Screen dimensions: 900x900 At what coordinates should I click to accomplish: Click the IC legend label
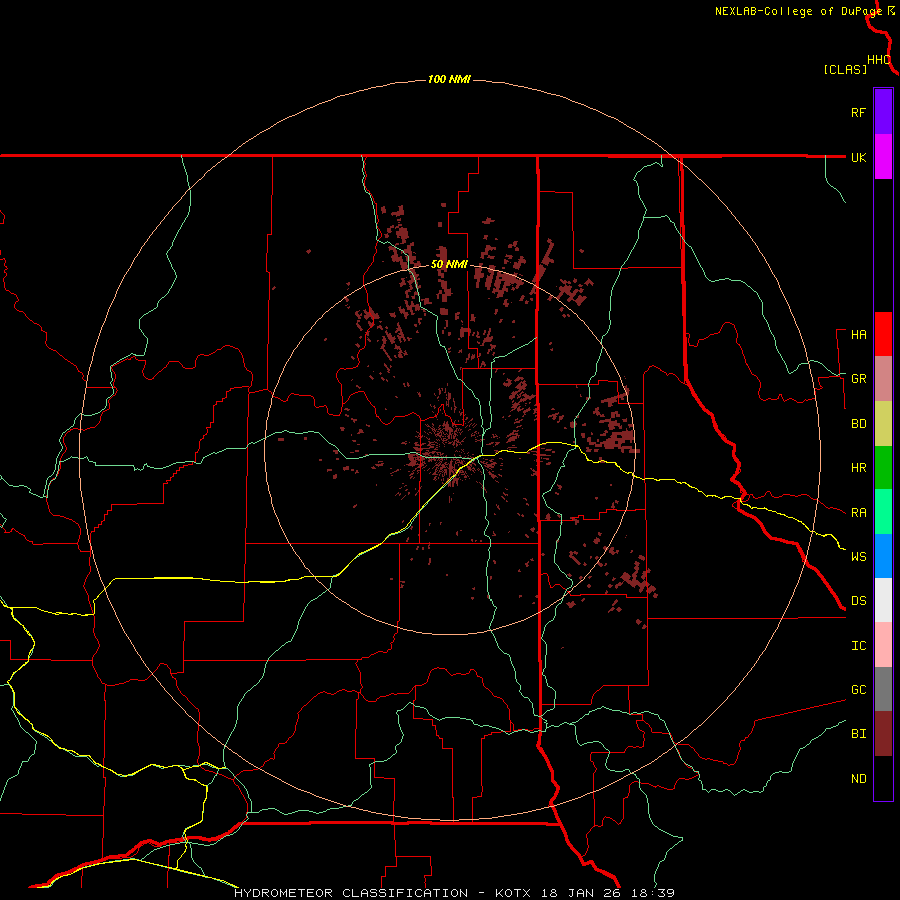coord(859,646)
